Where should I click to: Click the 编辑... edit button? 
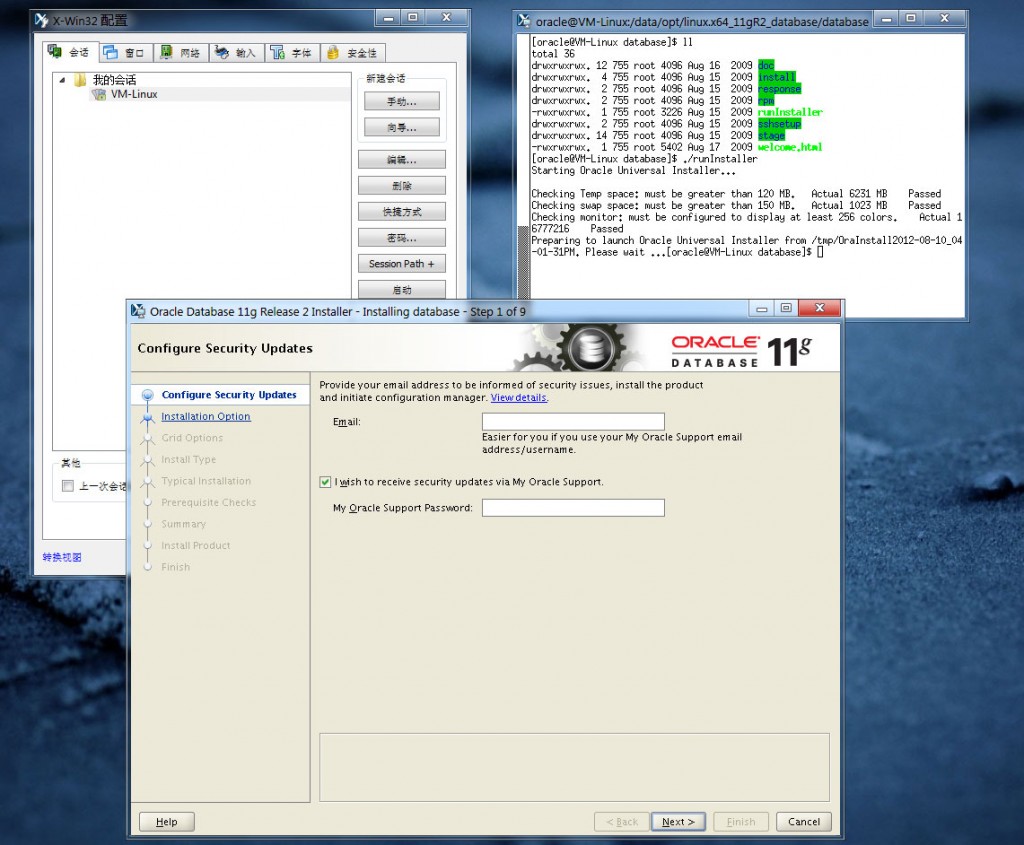[x=402, y=159]
